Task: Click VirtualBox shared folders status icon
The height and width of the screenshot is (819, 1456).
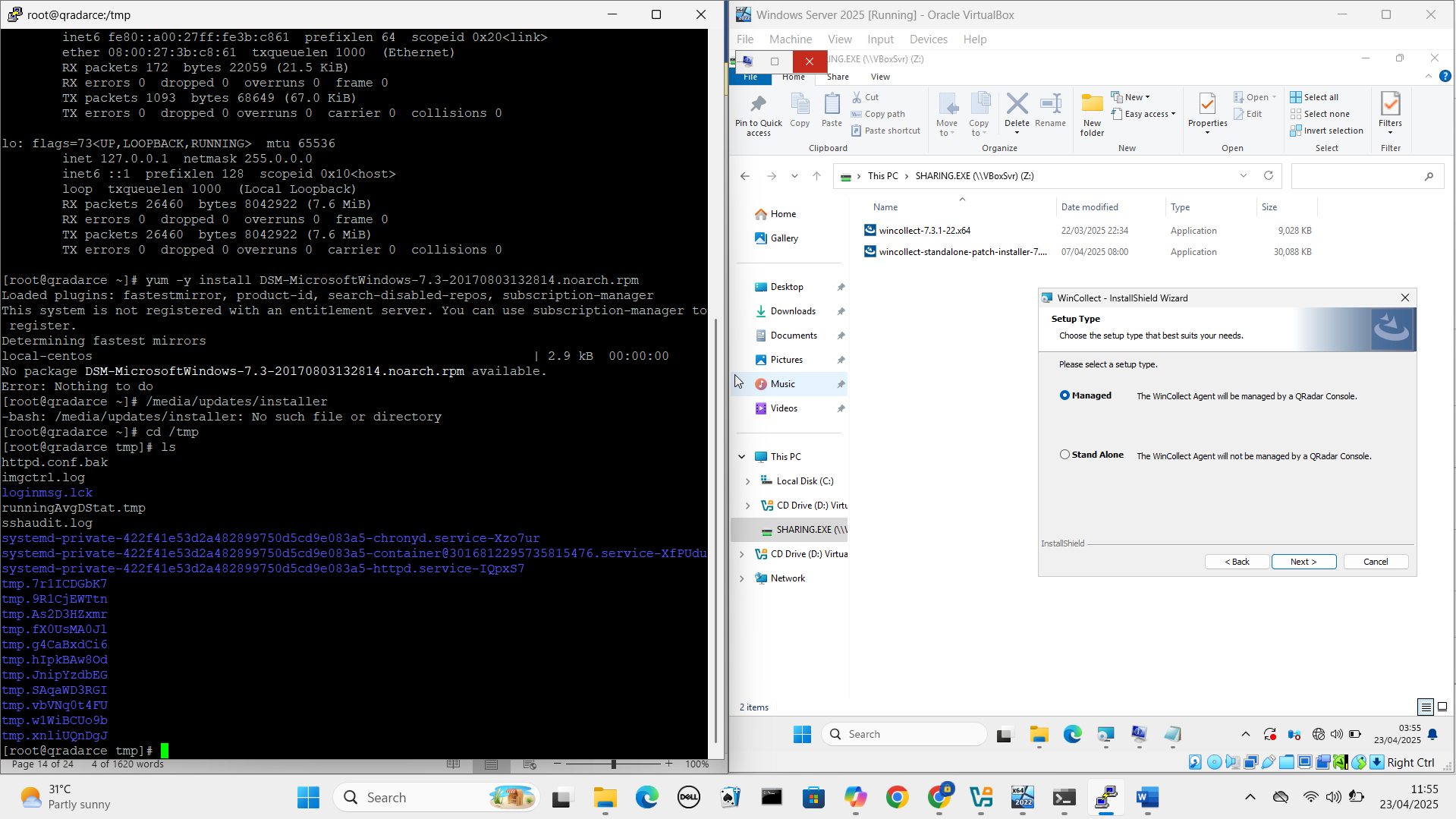Action: pyautogui.click(x=1287, y=763)
